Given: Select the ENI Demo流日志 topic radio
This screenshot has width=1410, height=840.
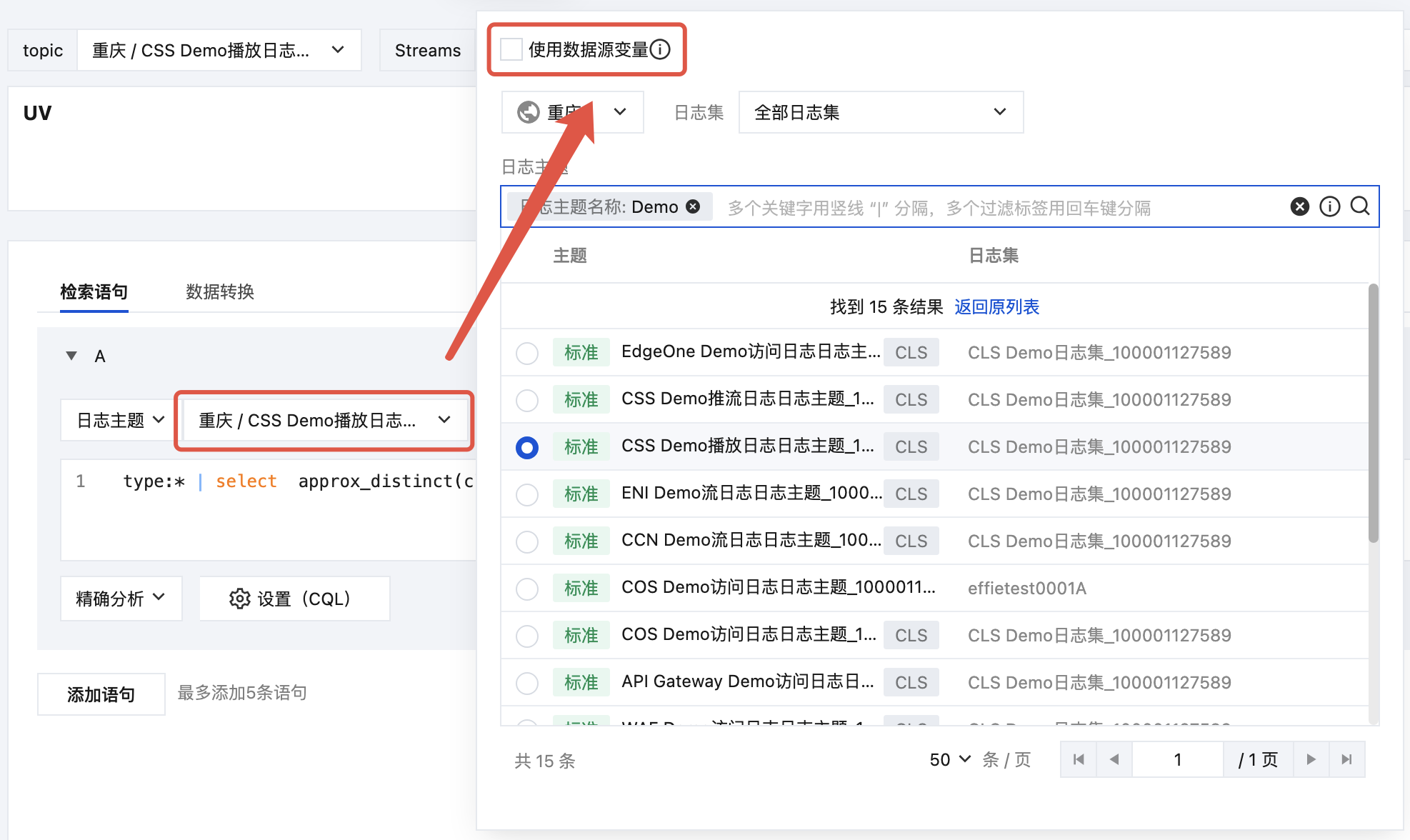Looking at the screenshot, I should (527, 494).
